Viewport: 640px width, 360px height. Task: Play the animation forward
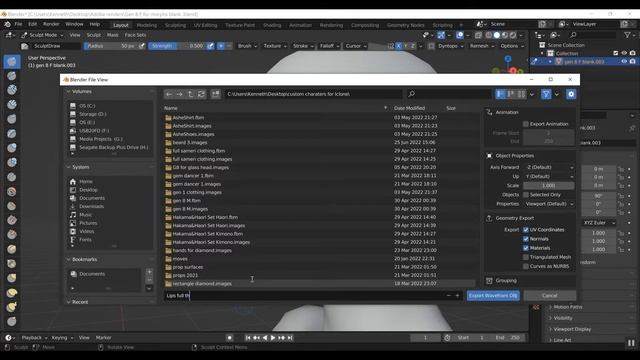(x=273, y=338)
